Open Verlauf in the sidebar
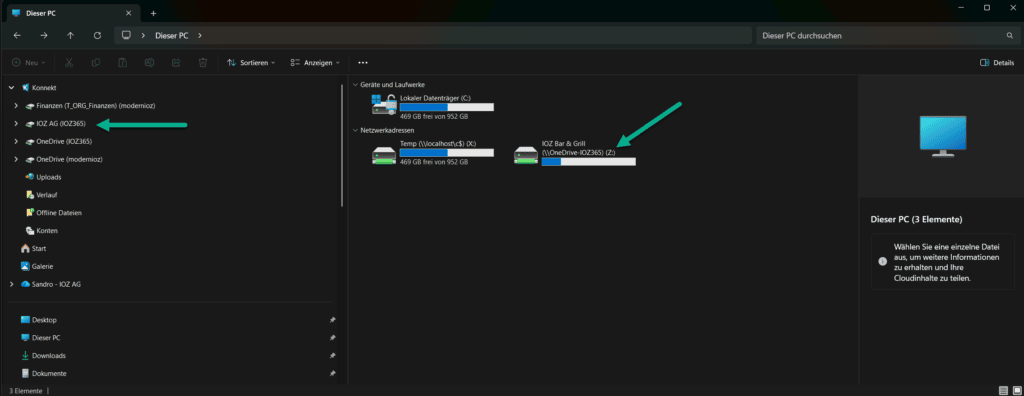Screen dimensions: 1024x396 click(x=42, y=195)
